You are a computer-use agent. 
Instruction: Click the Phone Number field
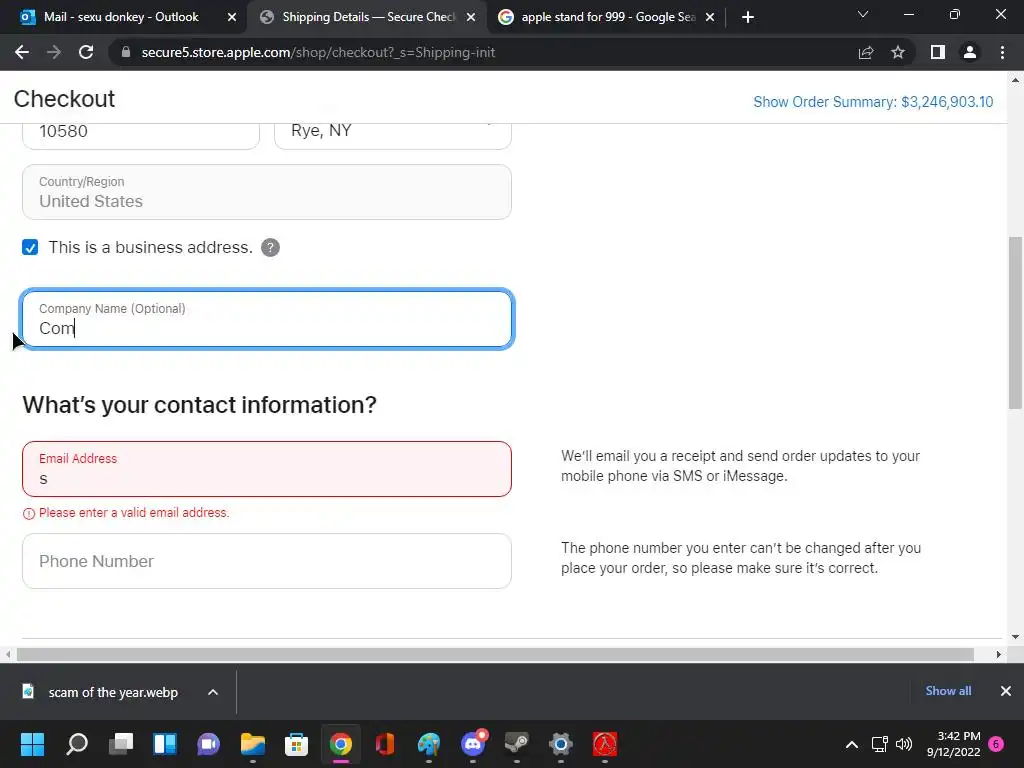[x=266, y=561]
